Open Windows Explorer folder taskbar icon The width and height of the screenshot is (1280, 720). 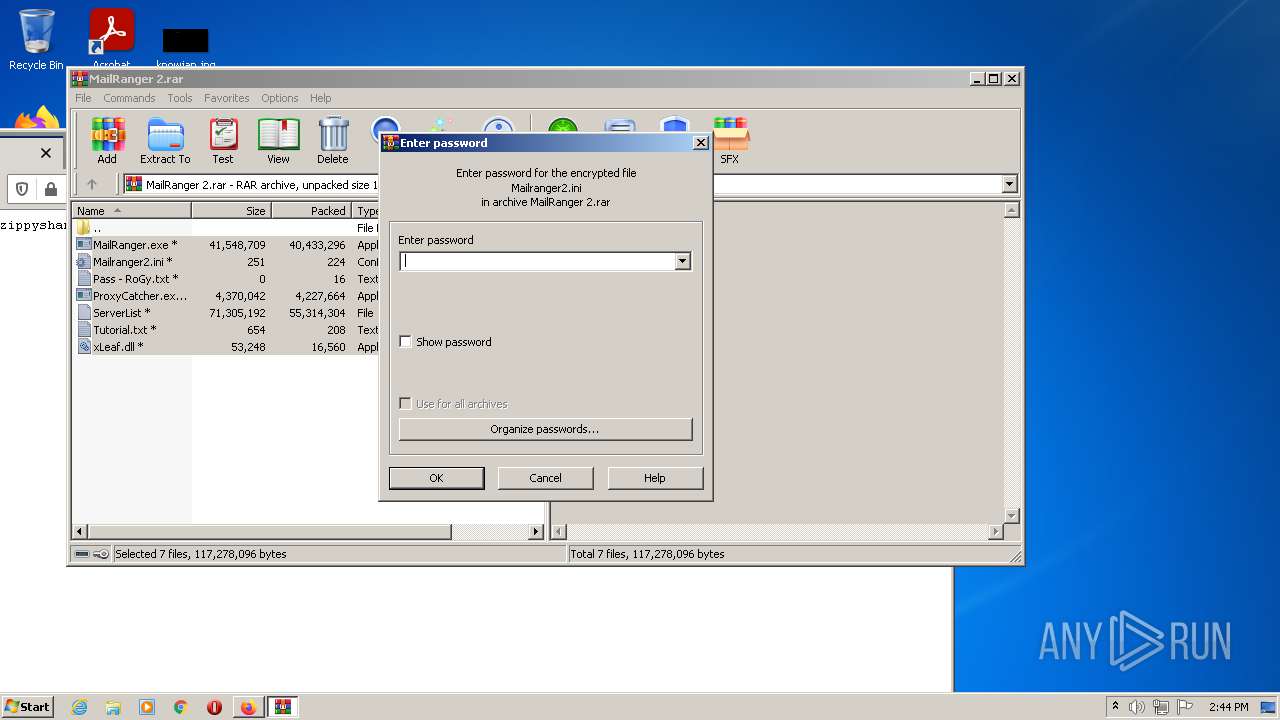pos(113,707)
